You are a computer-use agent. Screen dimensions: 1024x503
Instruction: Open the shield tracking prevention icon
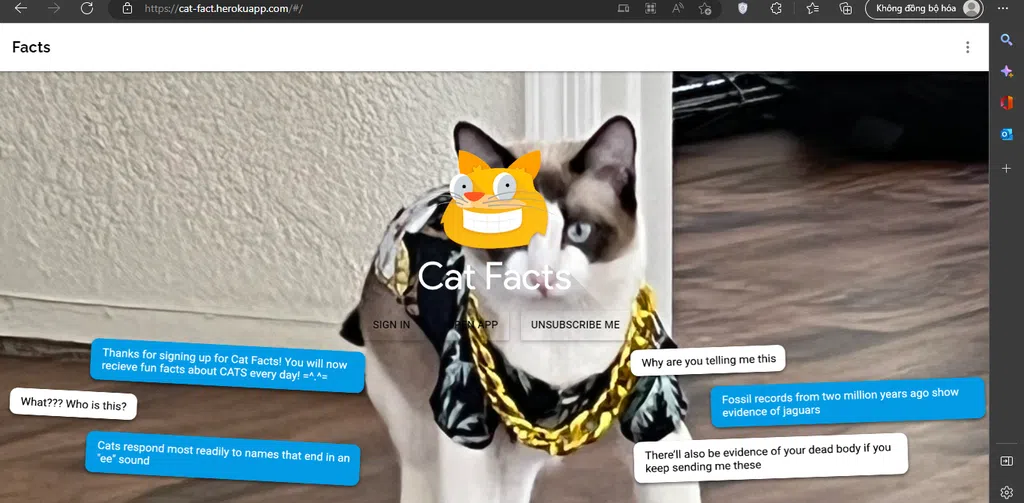click(x=743, y=8)
